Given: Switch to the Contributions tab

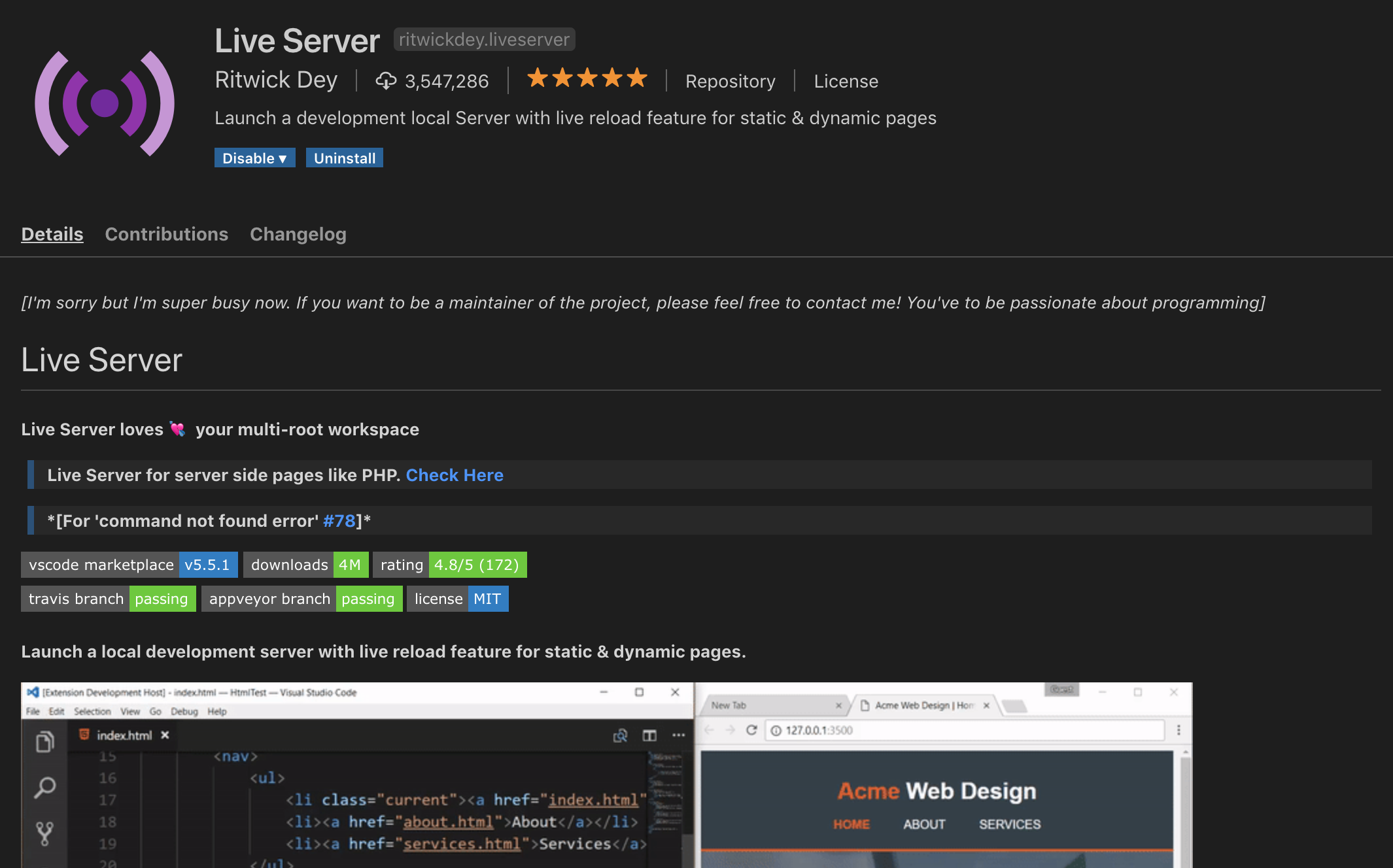Looking at the screenshot, I should (167, 234).
